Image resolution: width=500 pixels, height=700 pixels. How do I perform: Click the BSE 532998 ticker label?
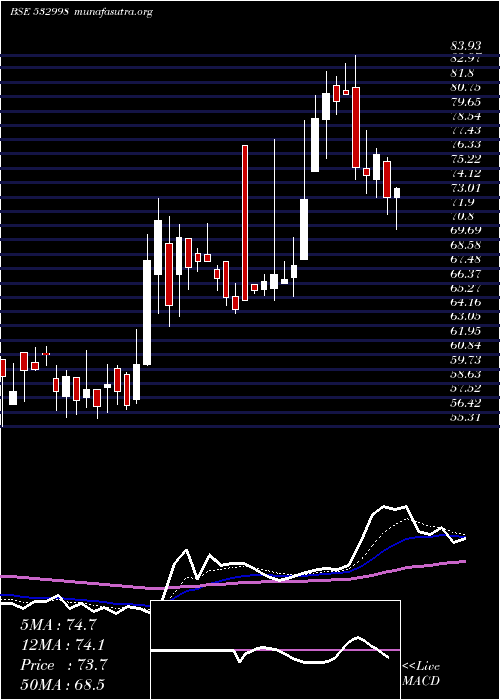[39, 12]
